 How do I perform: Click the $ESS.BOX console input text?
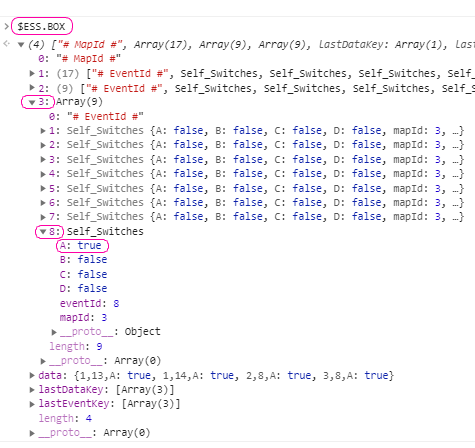coord(41,26)
